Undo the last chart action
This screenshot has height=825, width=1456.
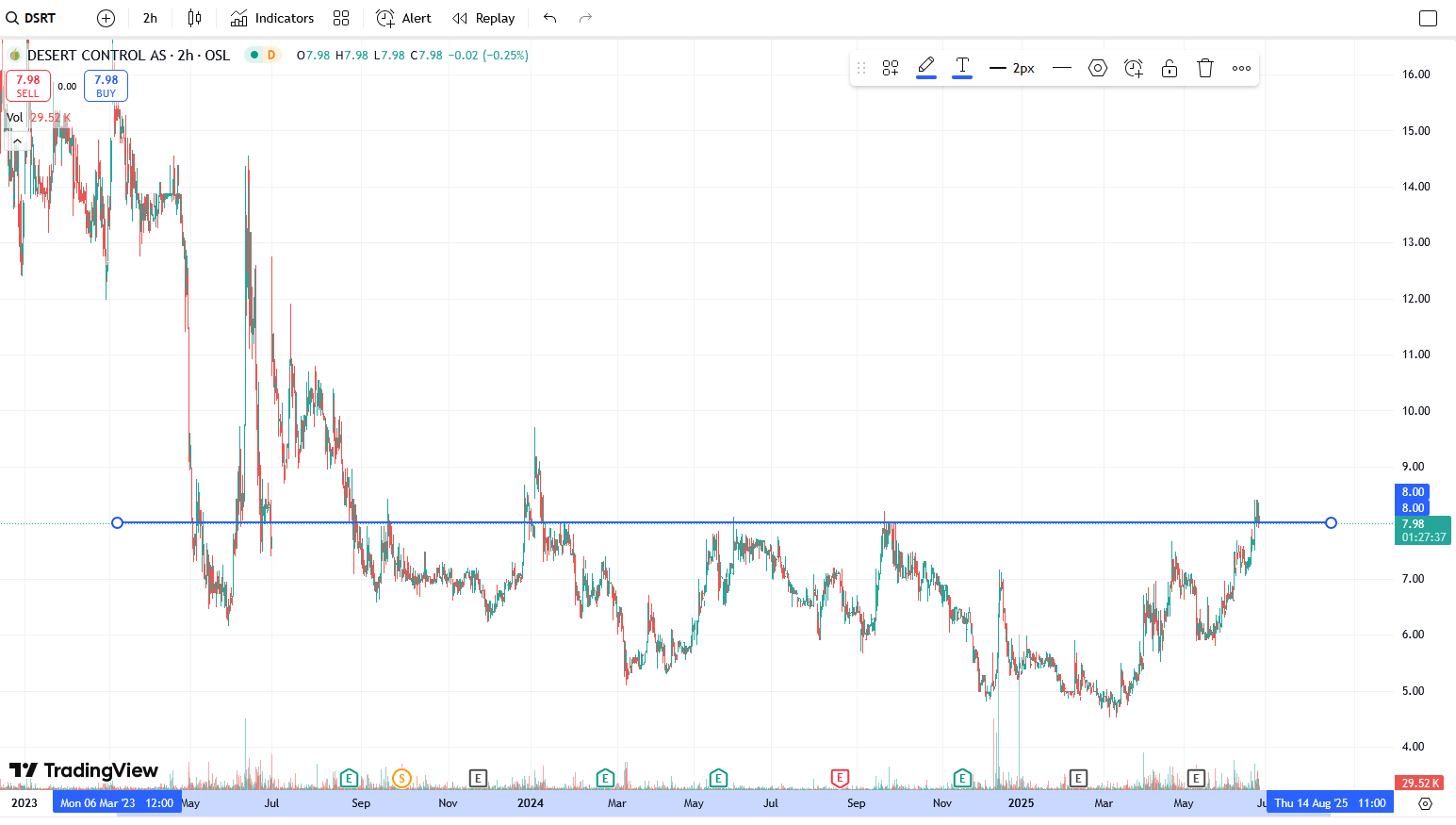click(550, 18)
